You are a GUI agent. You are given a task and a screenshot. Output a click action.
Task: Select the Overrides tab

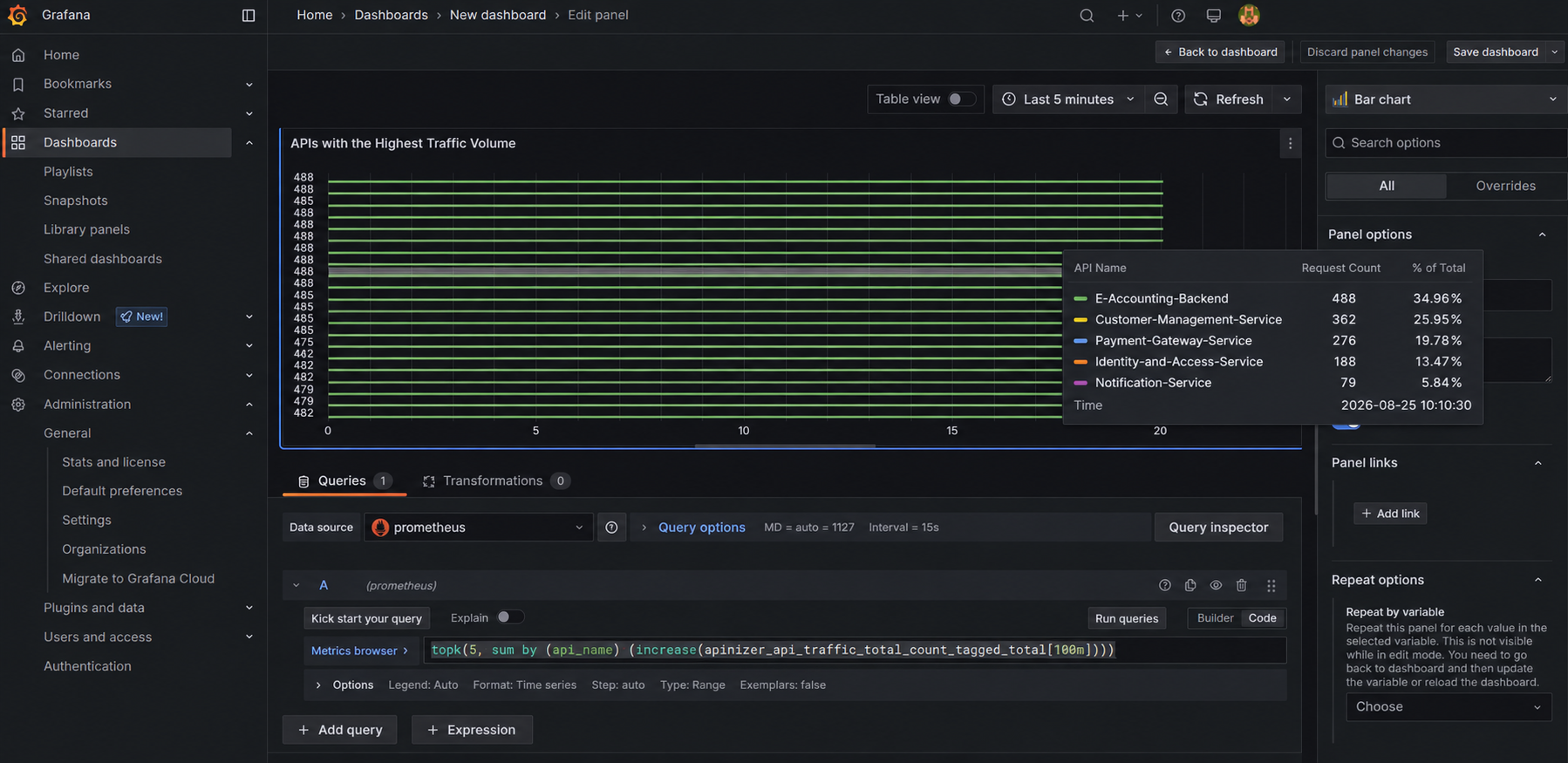click(x=1505, y=186)
